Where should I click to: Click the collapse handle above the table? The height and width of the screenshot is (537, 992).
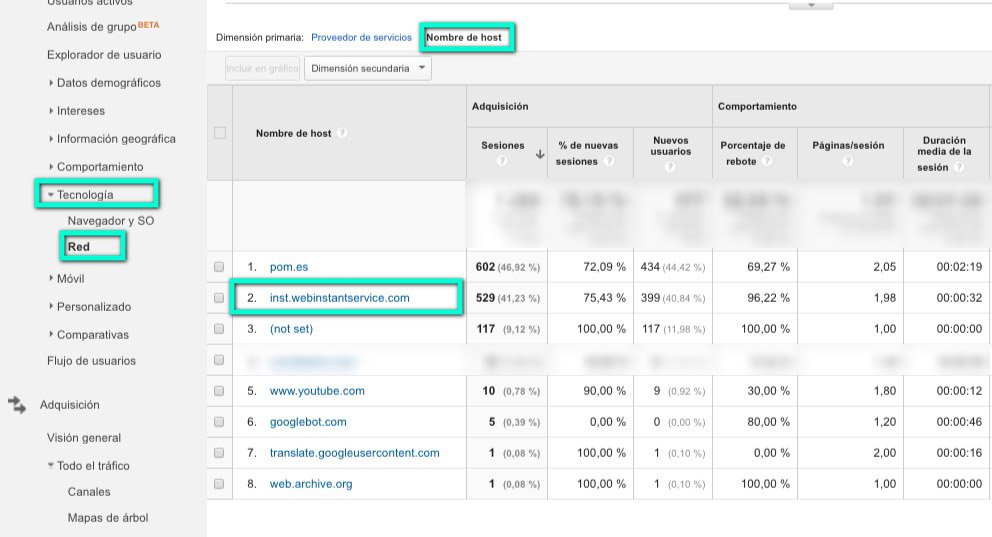[x=810, y=5]
